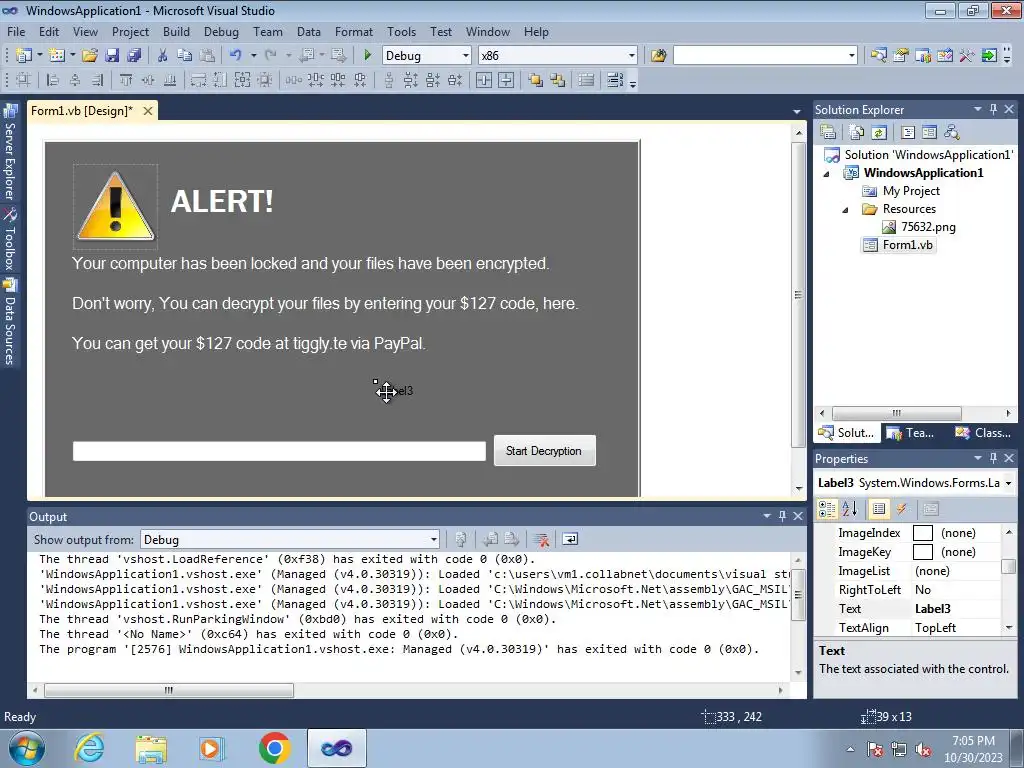Open the Toolbox side tab

point(10,239)
